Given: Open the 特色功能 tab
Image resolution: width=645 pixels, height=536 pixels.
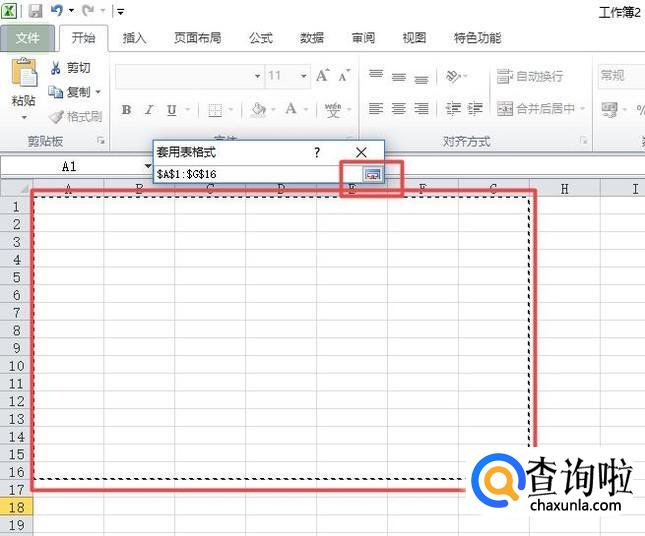Looking at the screenshot, I should (x=477, y=38).
